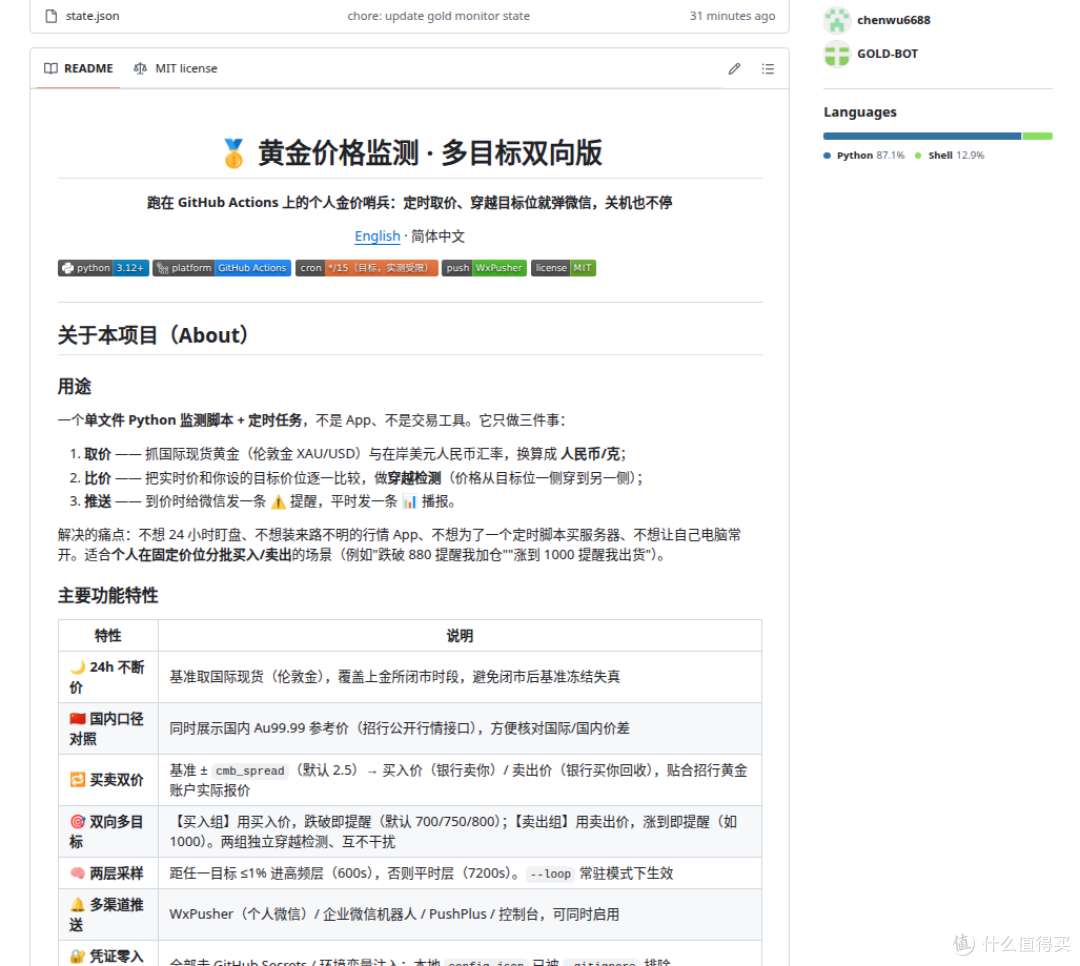Open the state.json file
The image size is (1080, 966).
(x=92, y=16)
